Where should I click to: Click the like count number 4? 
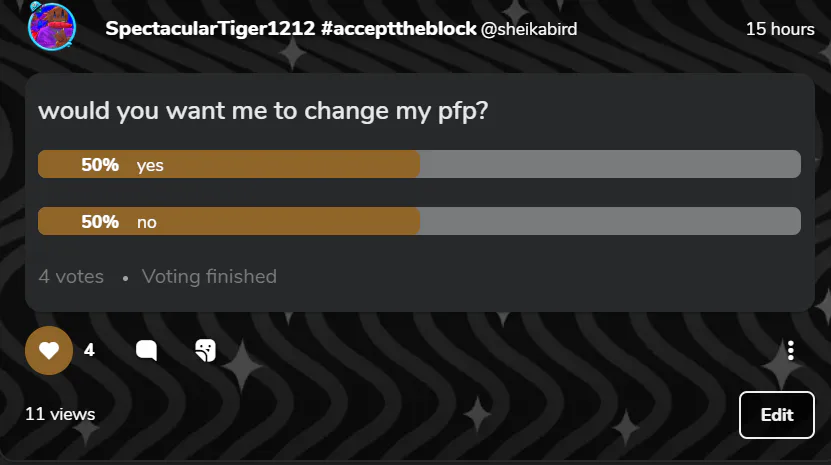89,350
